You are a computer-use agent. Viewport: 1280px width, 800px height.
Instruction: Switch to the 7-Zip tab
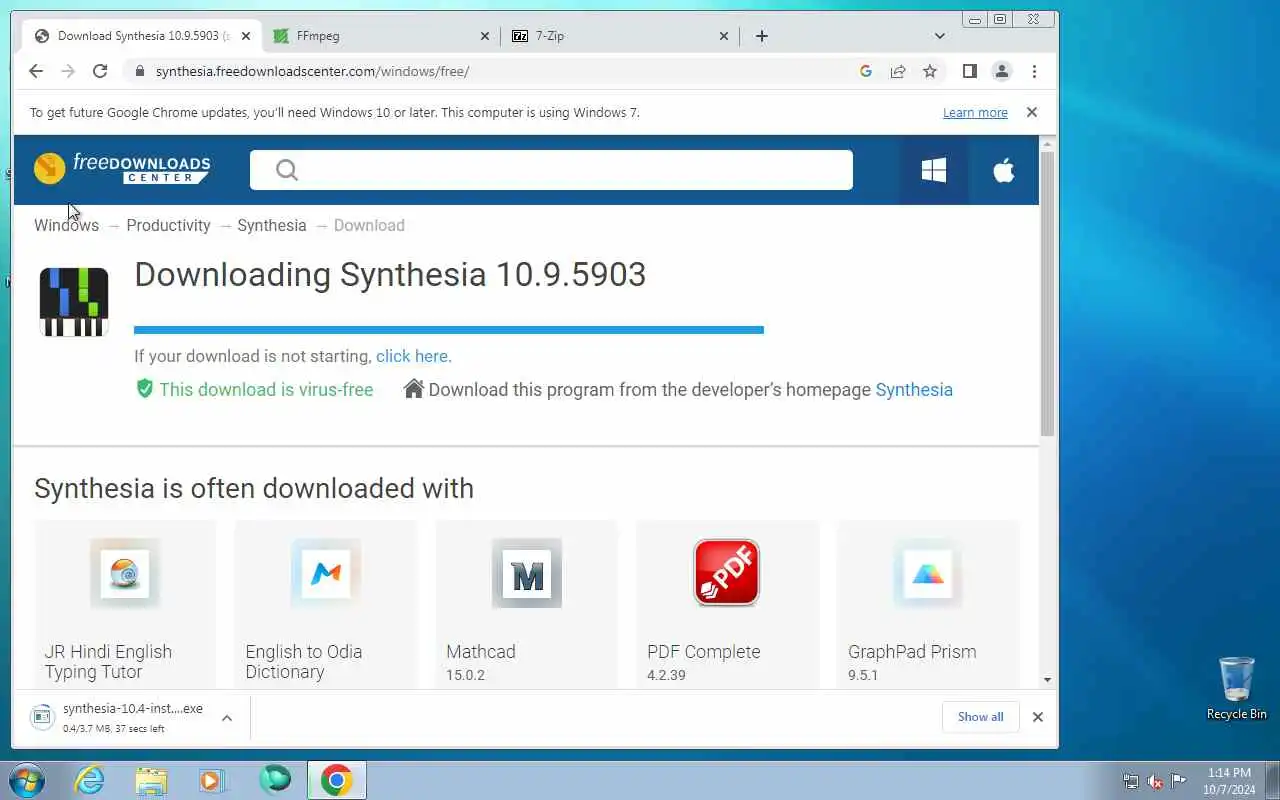(620, 36)
